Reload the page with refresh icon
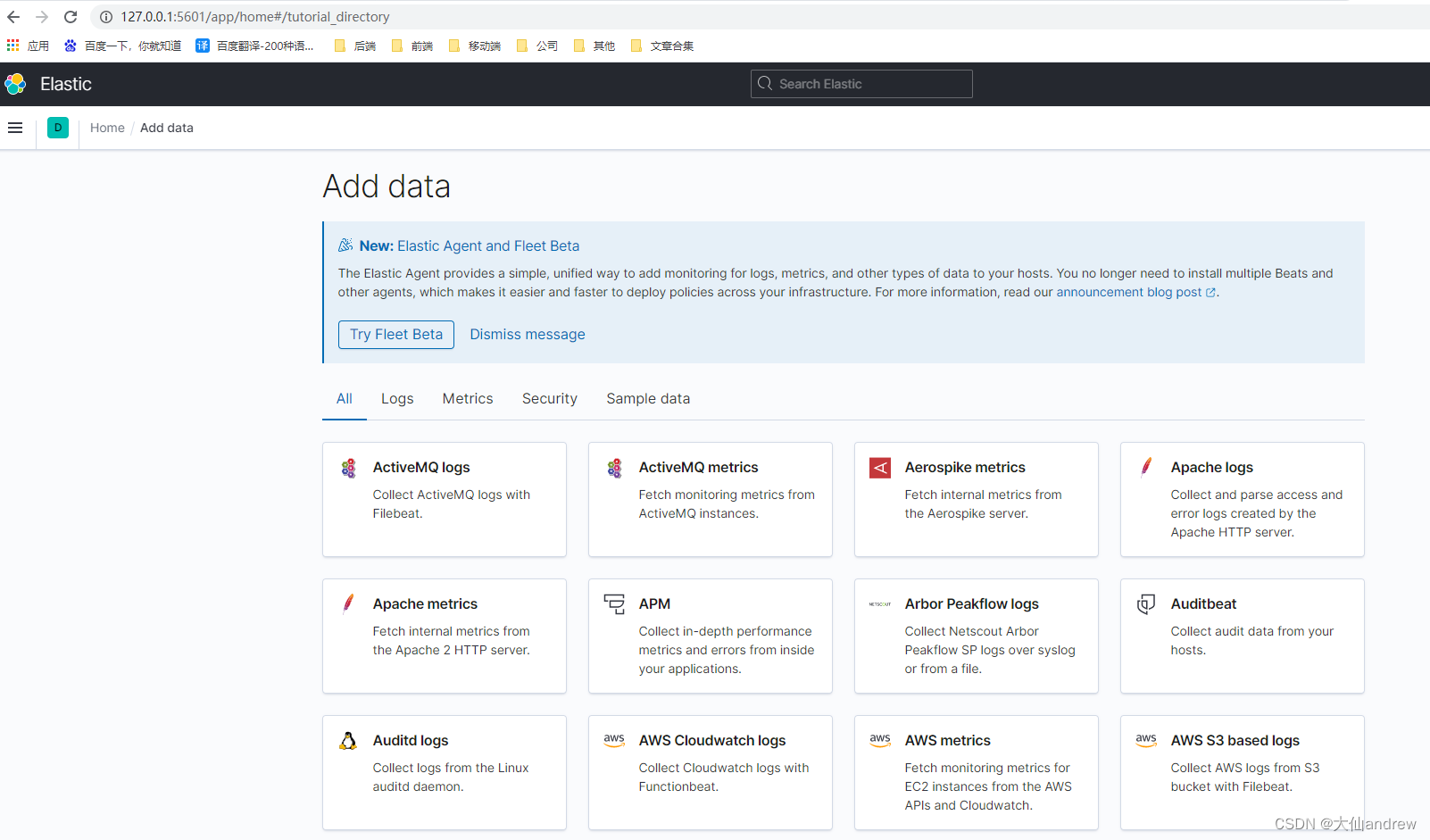This screenshot has height=840, width=1430. pyautogui.click(x=71, y=17)
